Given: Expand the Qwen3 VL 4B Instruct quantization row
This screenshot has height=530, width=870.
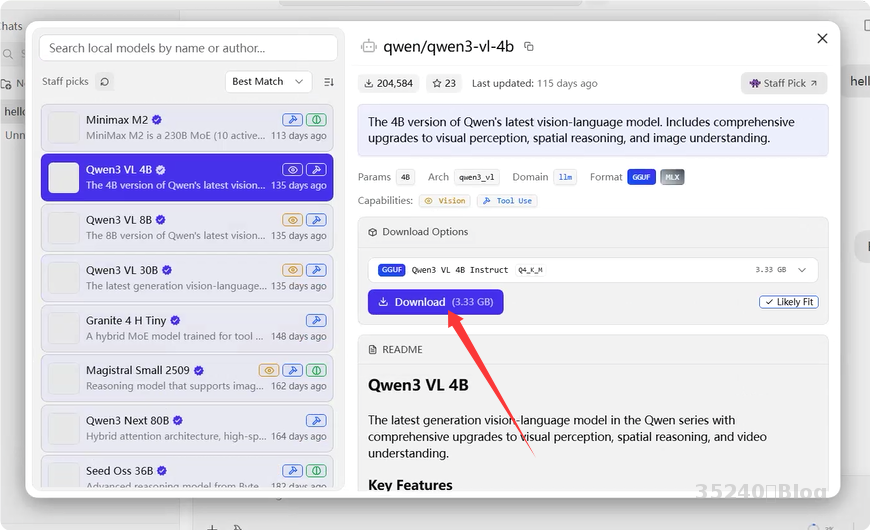Looking at the screenshot, I should coord(592,270).
